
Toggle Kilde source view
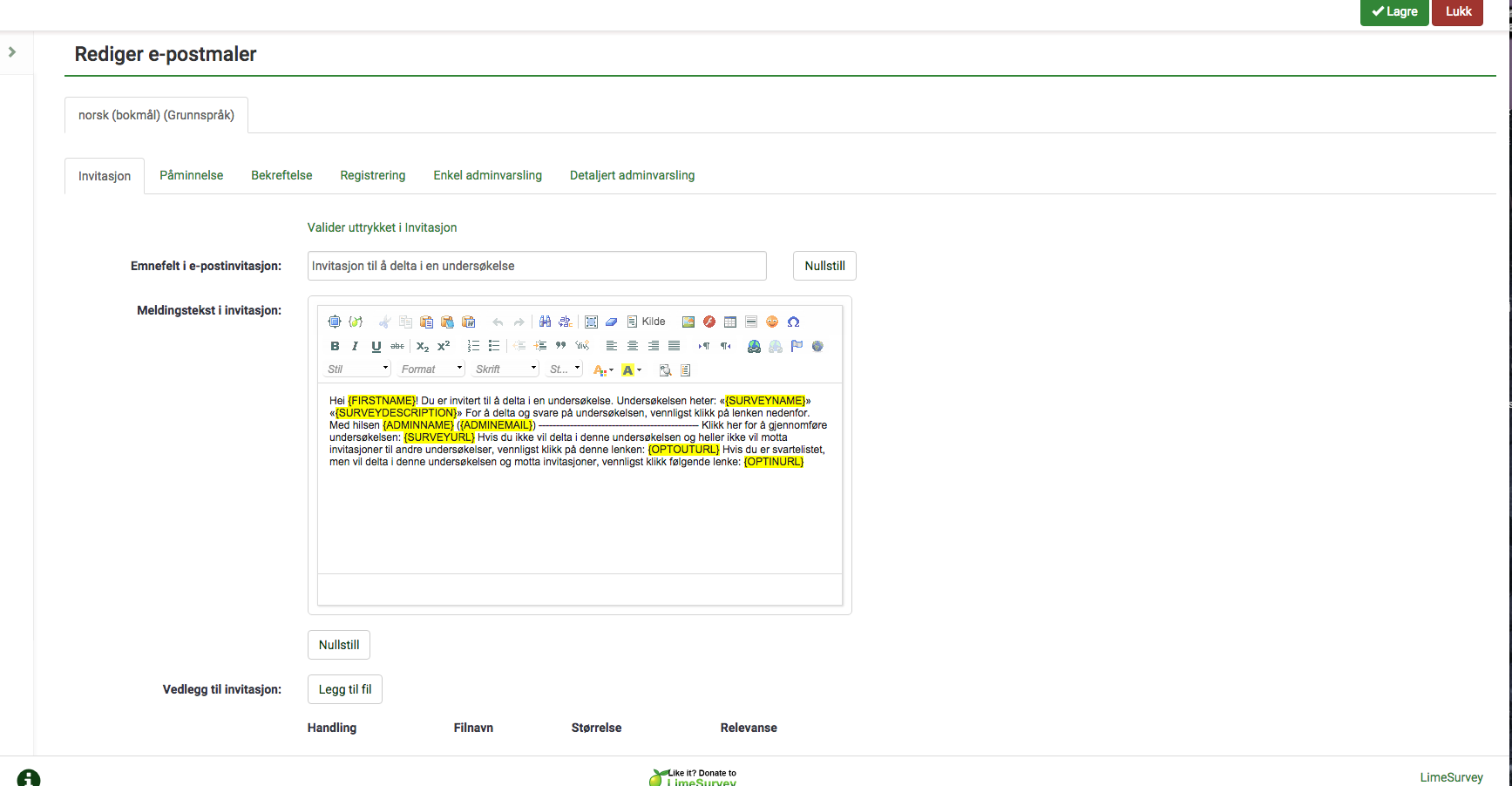coord(646,322)
